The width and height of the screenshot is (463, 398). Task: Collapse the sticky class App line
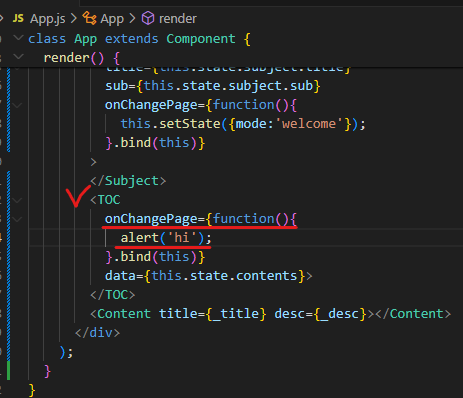(x=18, y=37)
